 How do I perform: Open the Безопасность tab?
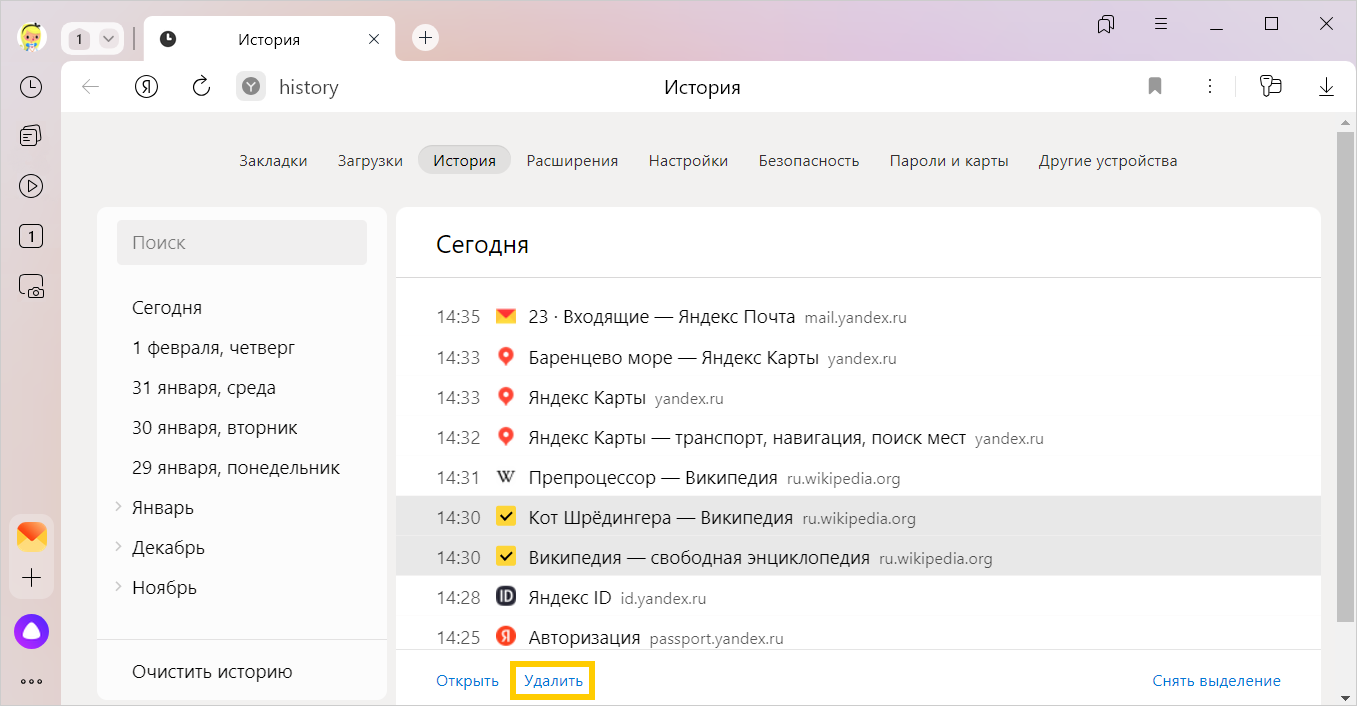click(809, 160)
